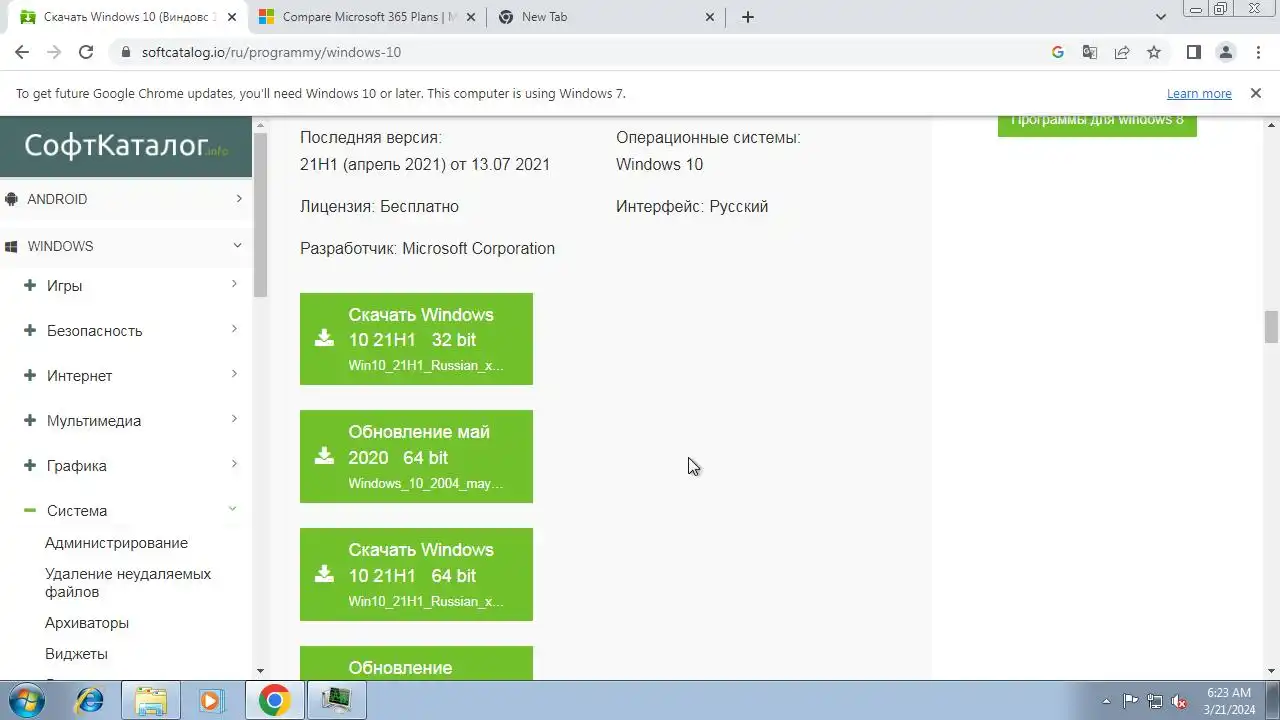Download Windows 10 21H1 64 bit

416,574
